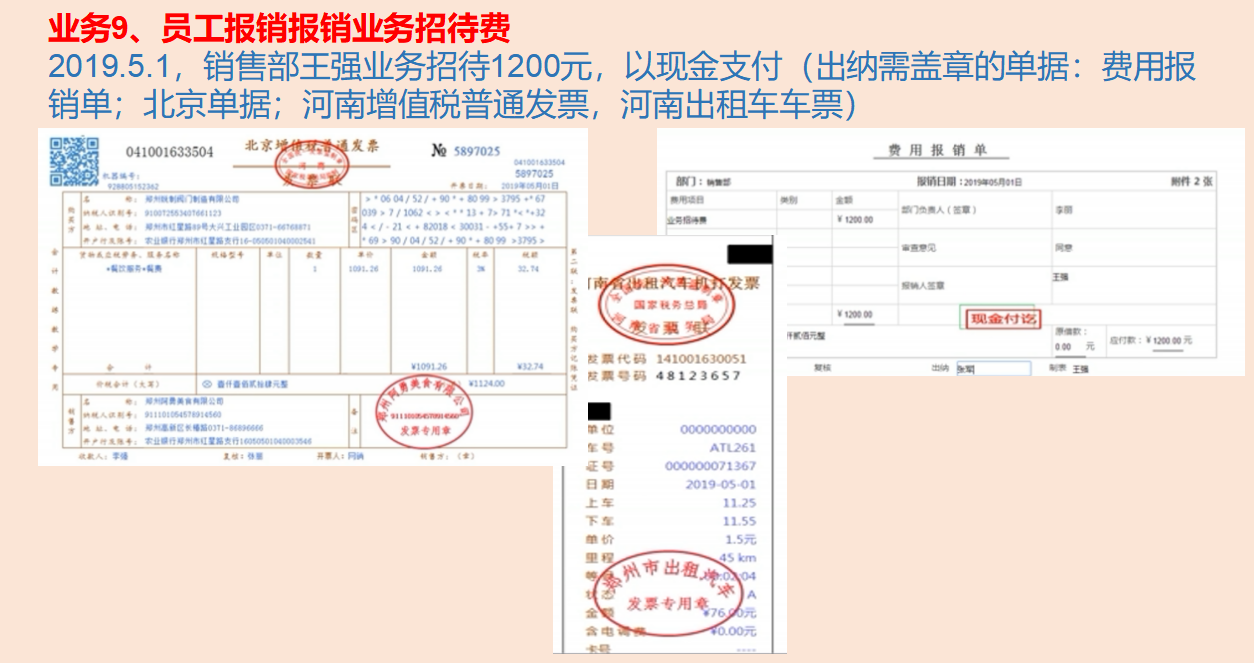The height and width of the screenshot is (663, 1254).
Task: Click the boarding time 11.25
Action: [x=739, y=503]
